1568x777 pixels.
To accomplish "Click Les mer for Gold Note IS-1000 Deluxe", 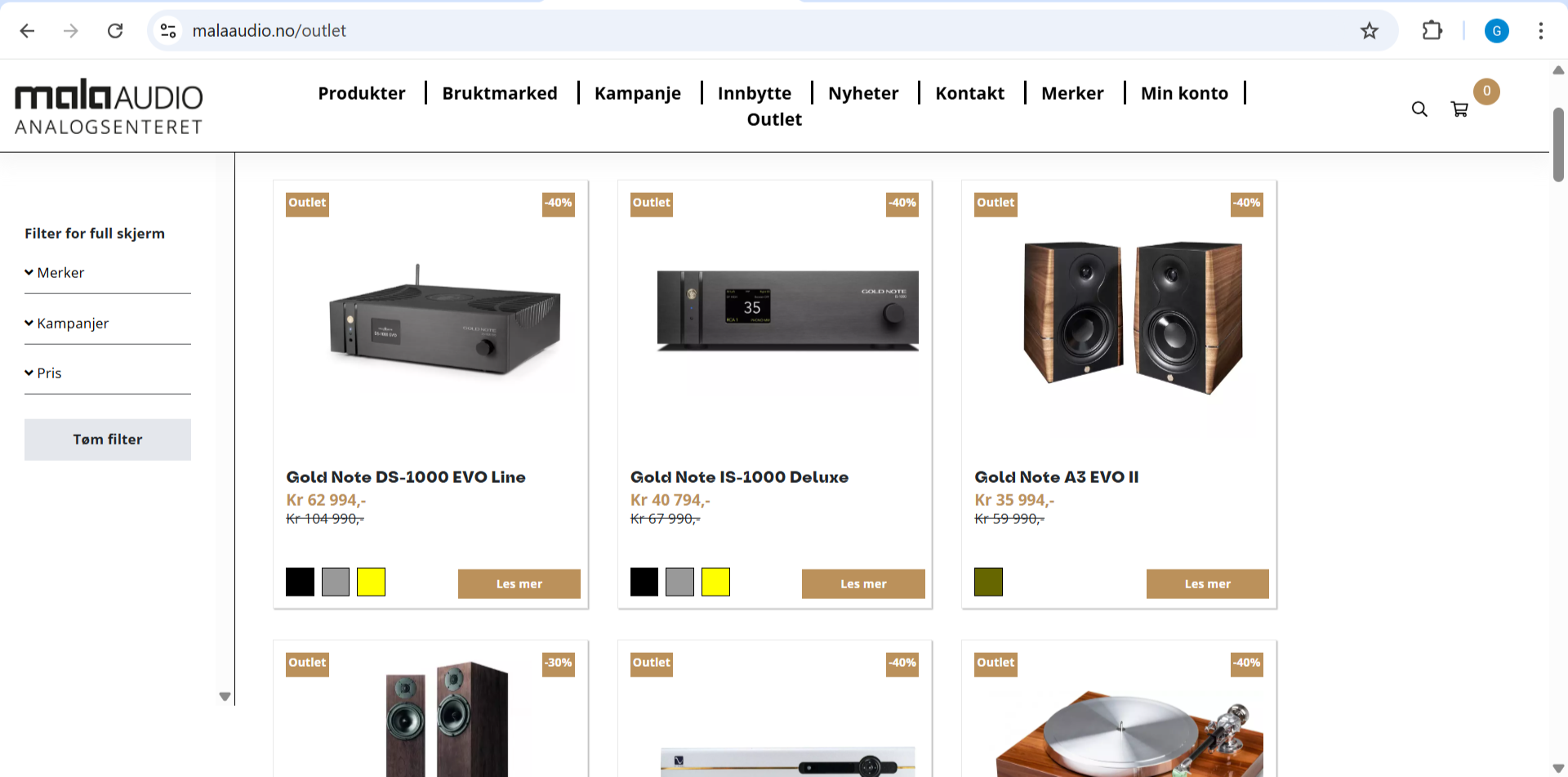I will click(x=863, y=584).
